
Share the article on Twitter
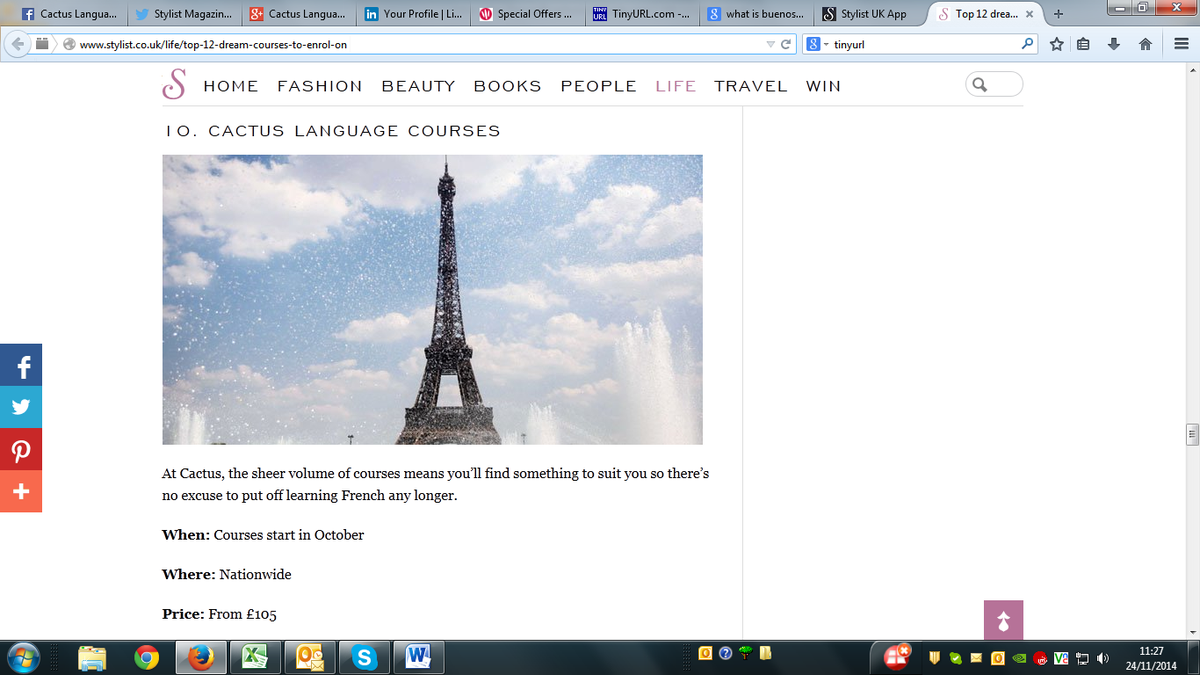(21, 409)
